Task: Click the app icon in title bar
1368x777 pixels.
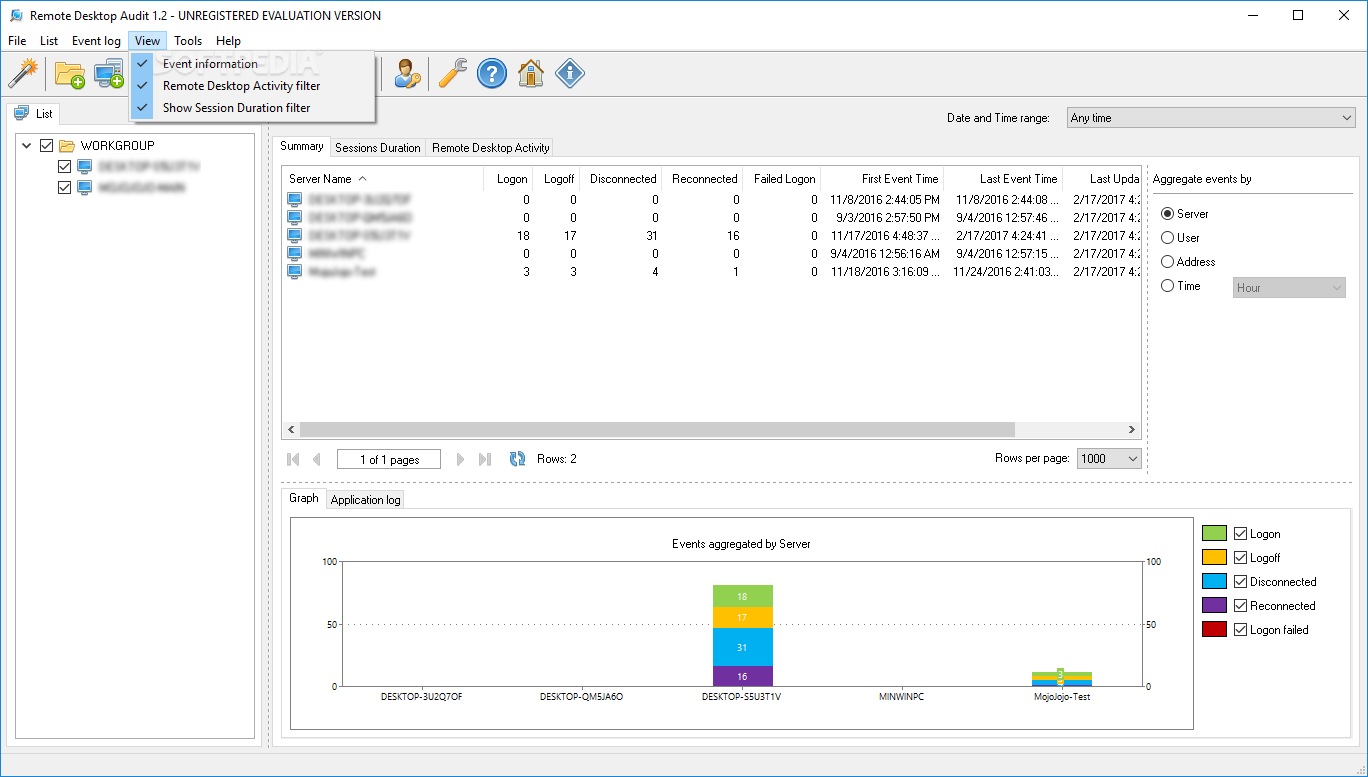Action: point(16,15)
